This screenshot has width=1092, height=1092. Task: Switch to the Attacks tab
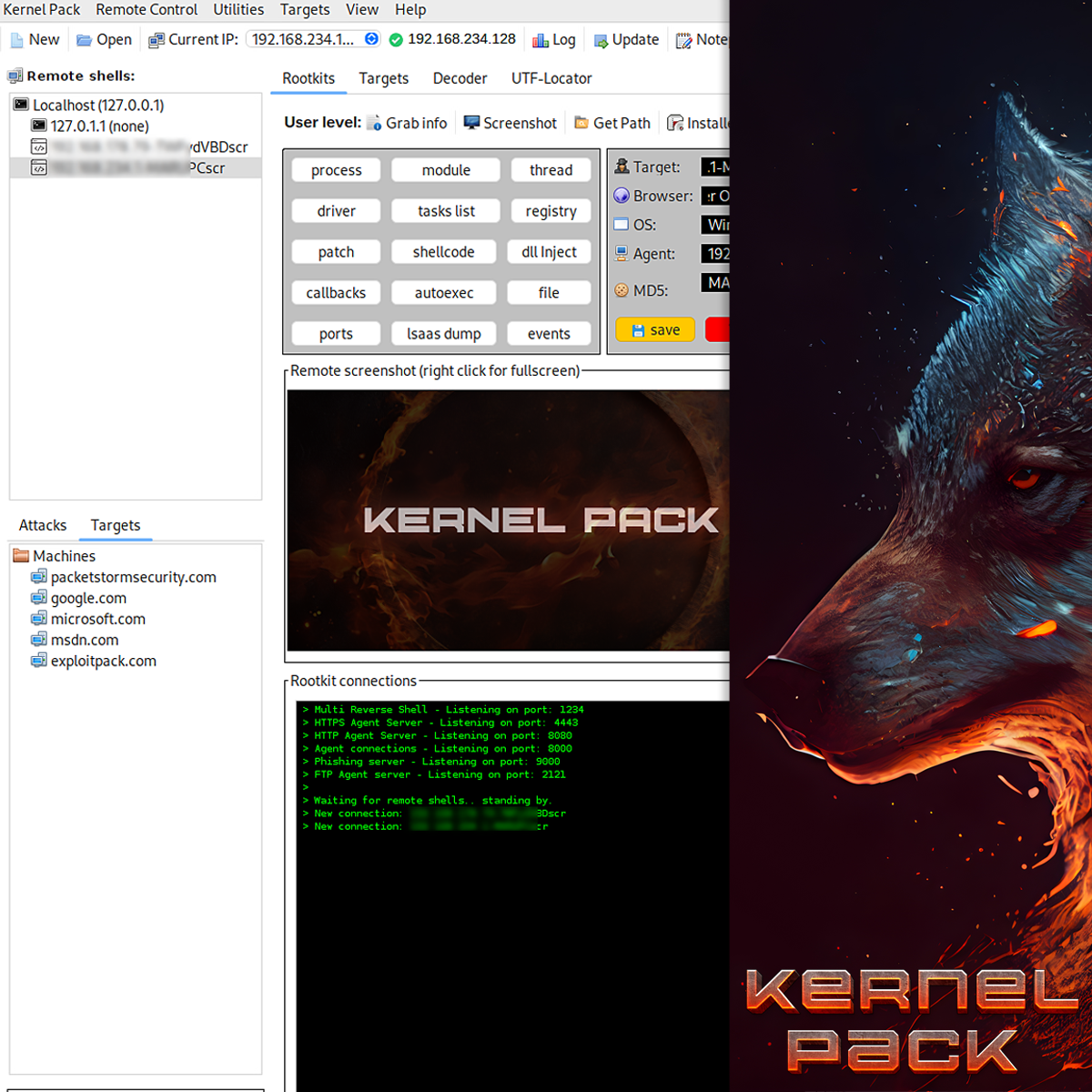pyautogui.click(x=43, y=525)
